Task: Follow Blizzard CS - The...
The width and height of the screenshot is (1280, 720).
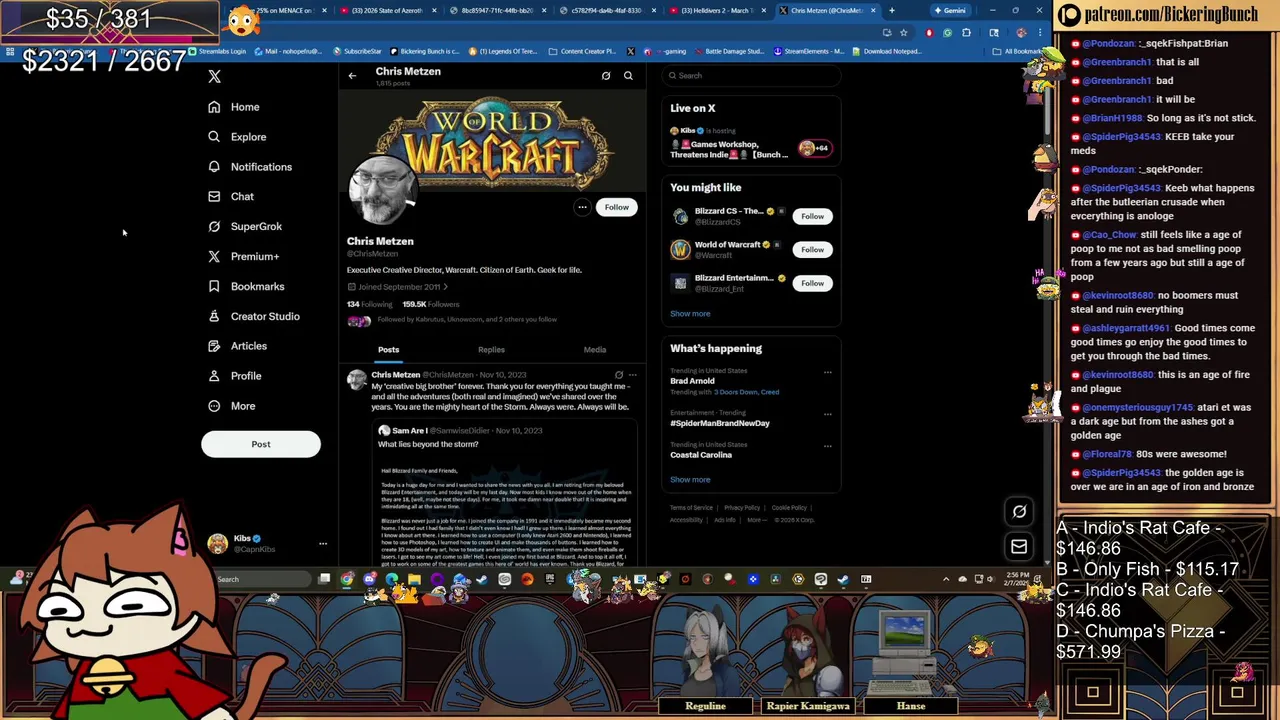Action: pyautogui.click(x=812, y=216)
